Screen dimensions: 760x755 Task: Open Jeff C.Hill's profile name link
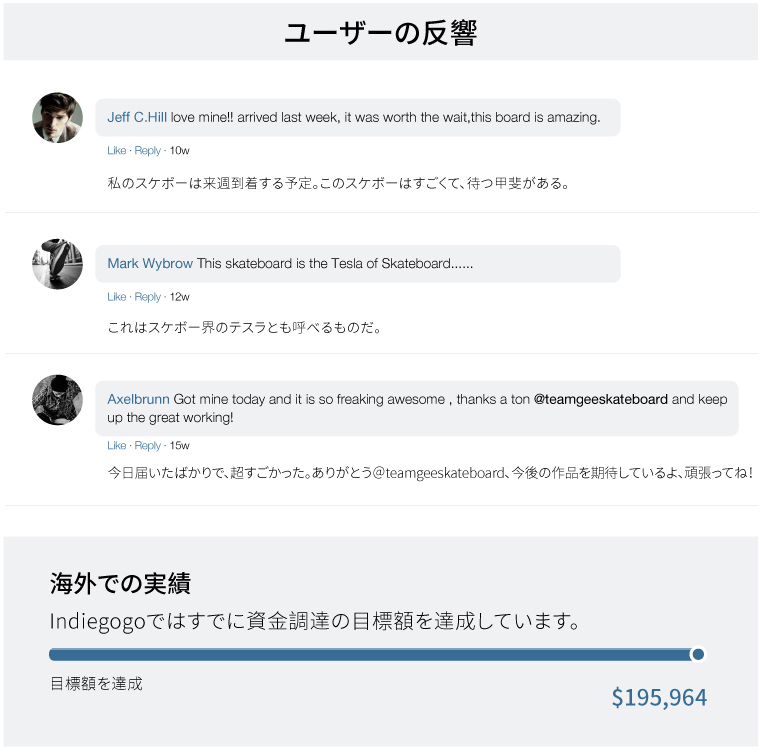137,118
